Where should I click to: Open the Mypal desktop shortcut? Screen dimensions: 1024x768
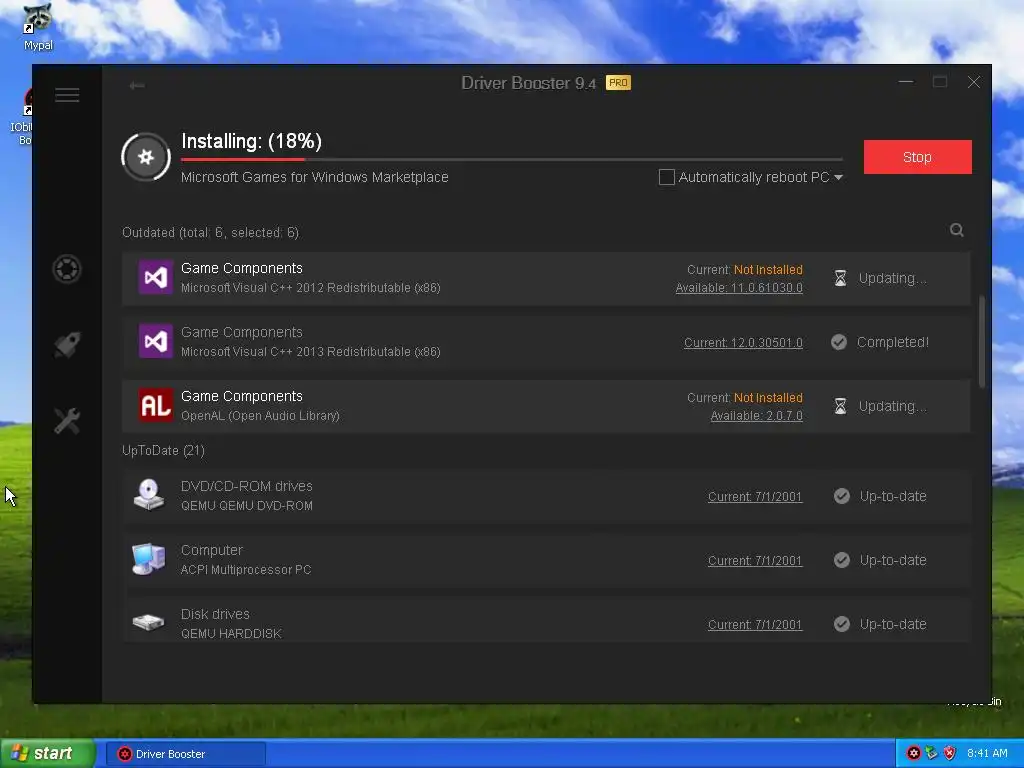38,27
